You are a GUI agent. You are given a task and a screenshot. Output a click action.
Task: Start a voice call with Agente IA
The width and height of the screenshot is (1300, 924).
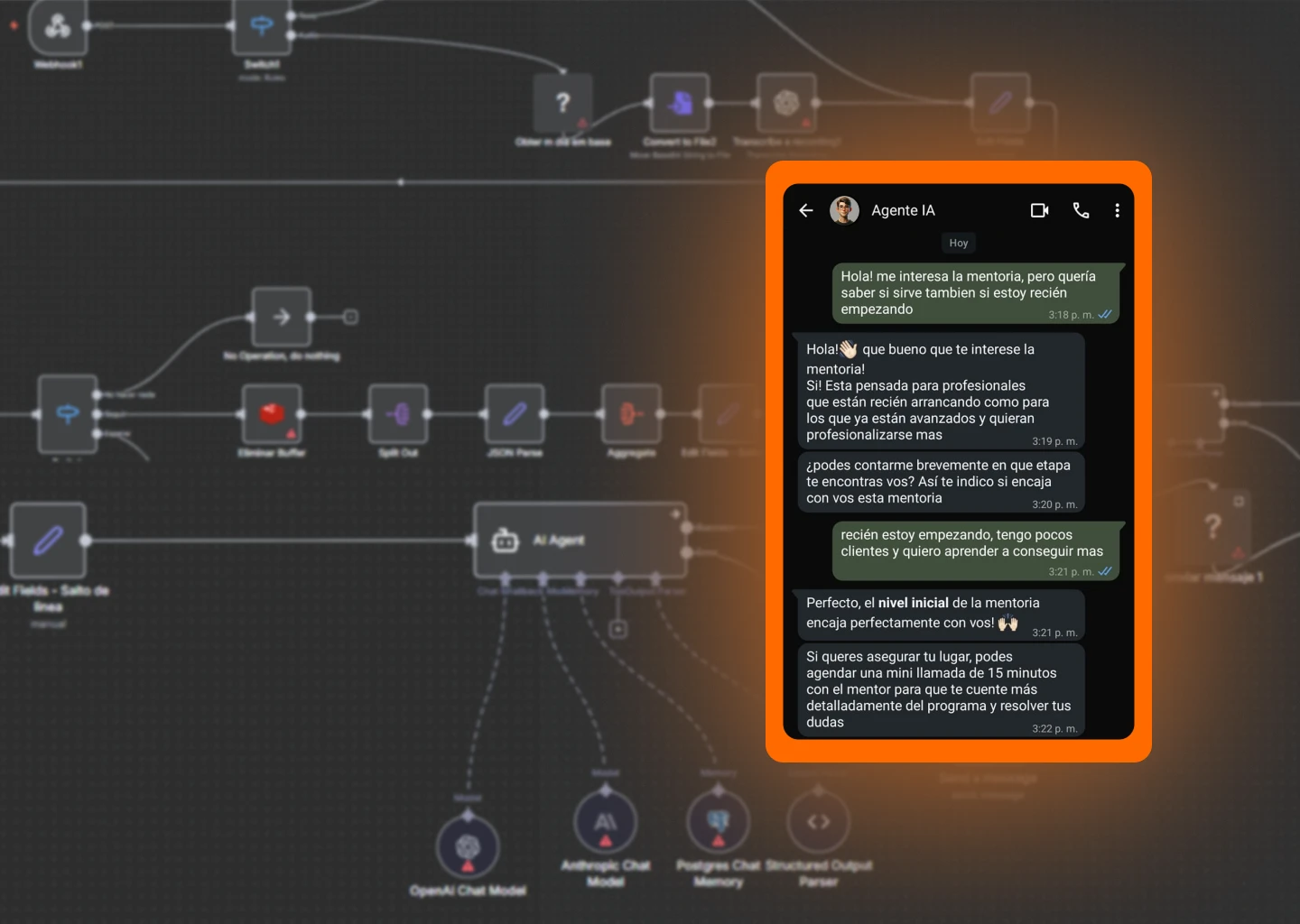click(x=1081, y=210)
